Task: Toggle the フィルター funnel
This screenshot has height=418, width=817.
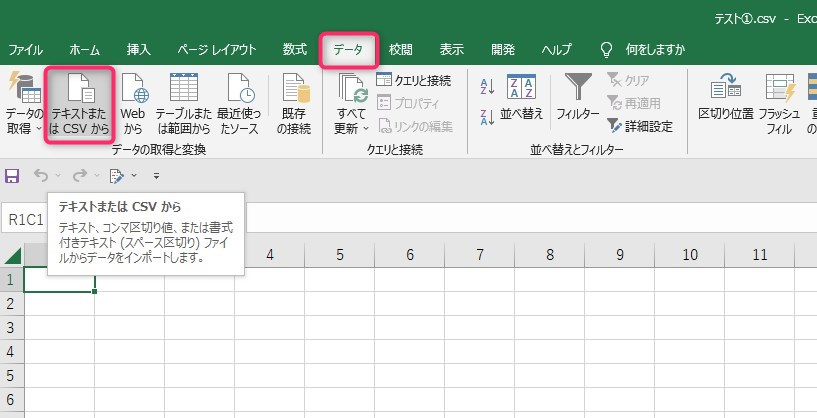Action: tap(578, 96)
